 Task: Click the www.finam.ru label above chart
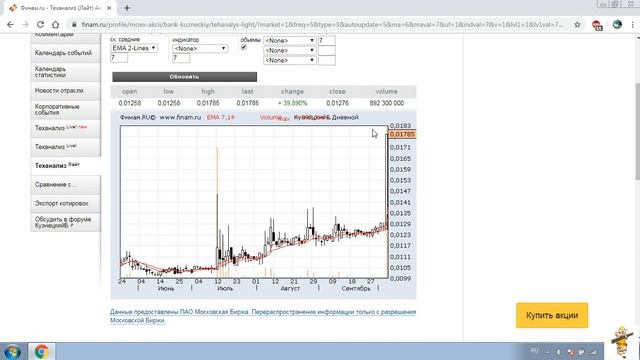[x=180, y=117]
